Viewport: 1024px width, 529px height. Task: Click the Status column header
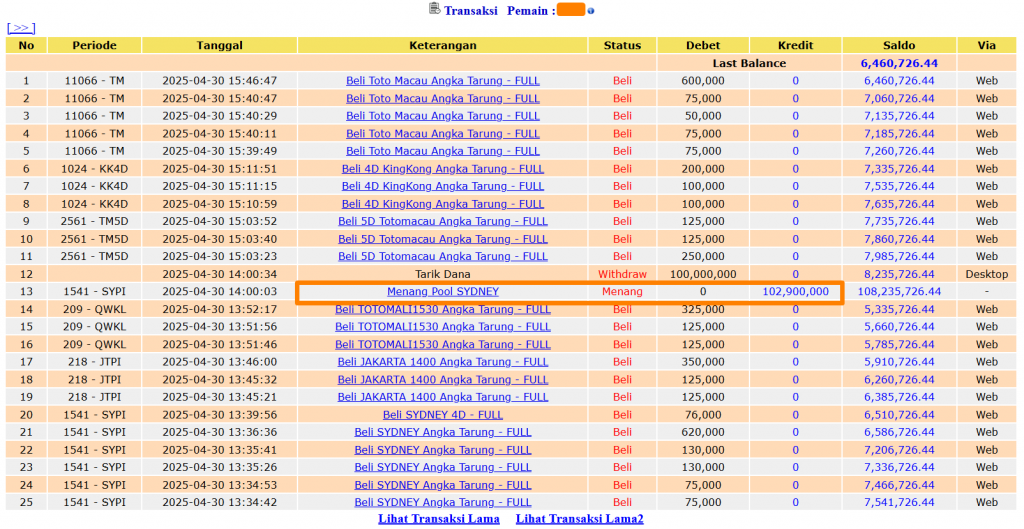[622, 46]
